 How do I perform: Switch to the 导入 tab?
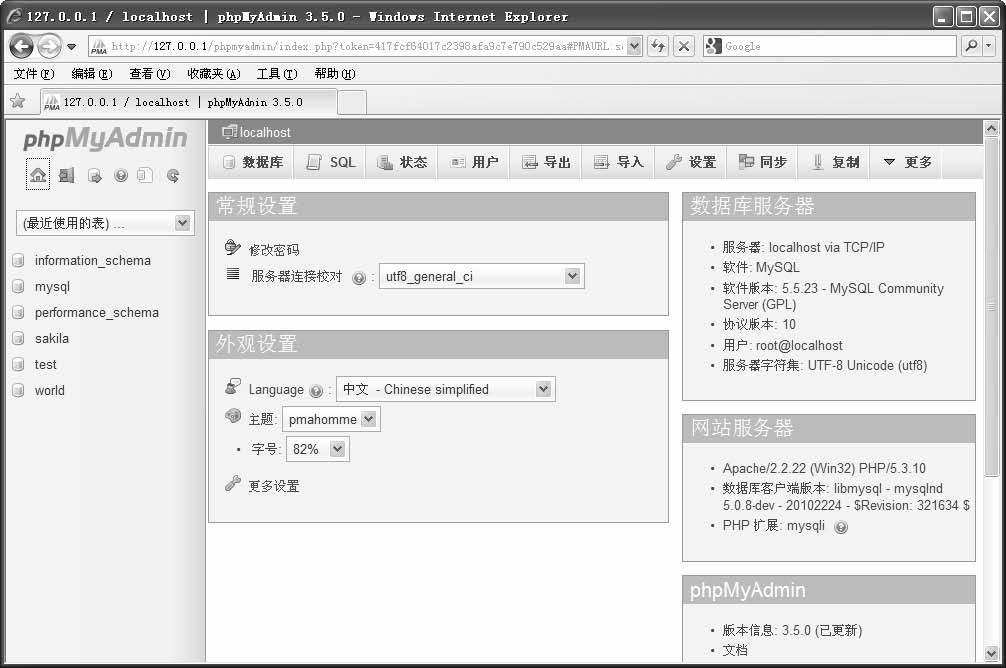click(x=618, y=162)
